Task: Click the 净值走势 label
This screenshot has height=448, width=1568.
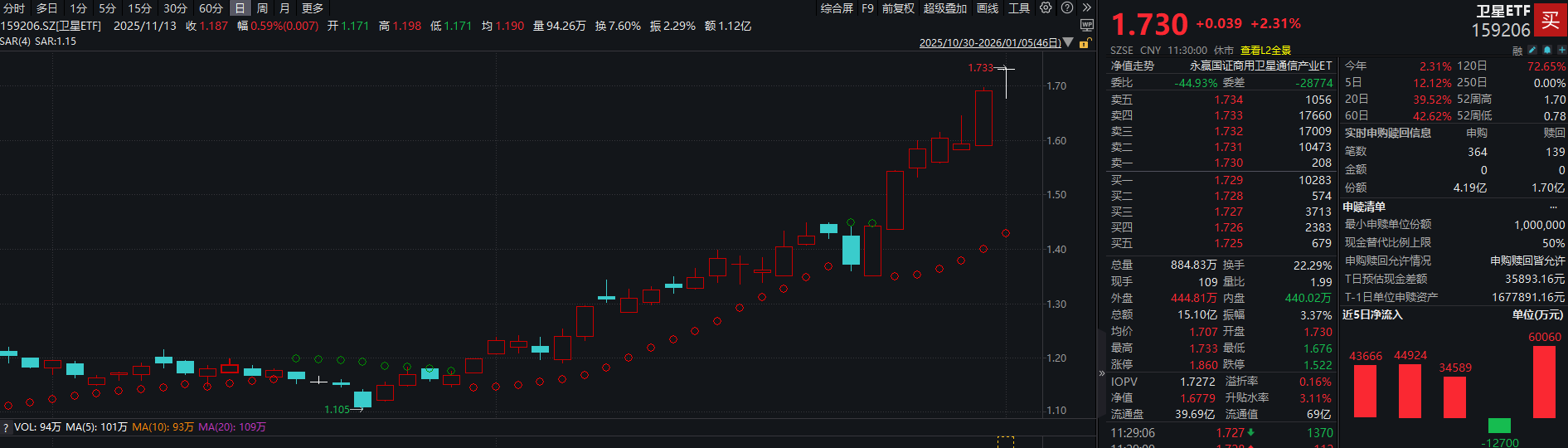Action: pyautogui.click(x=1133, y=66)
